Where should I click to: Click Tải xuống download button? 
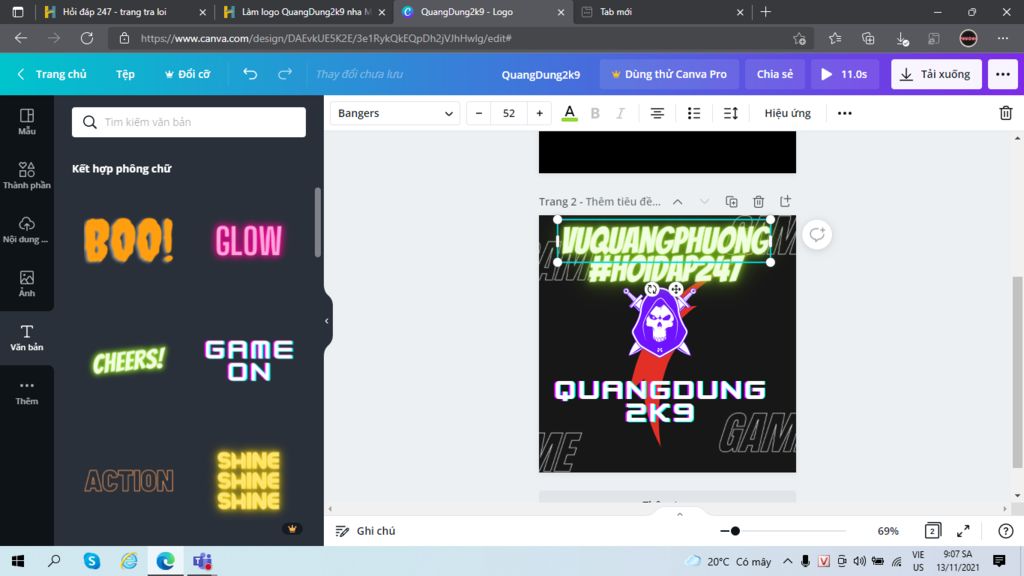pos(936,74)
